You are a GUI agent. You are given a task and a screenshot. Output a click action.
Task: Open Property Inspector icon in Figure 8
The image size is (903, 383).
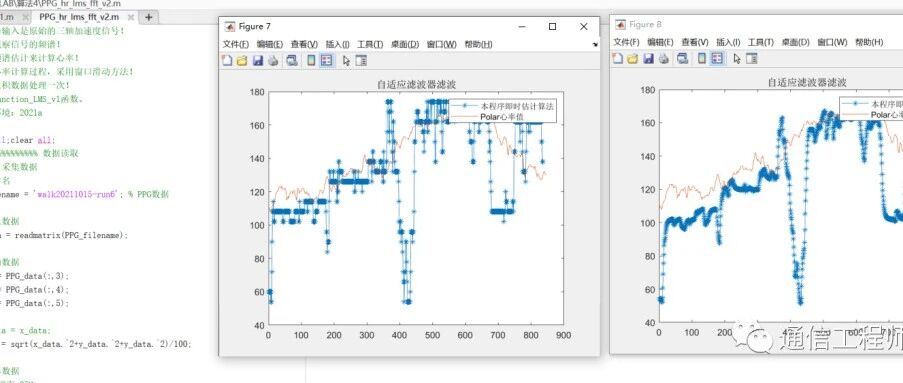752,58
